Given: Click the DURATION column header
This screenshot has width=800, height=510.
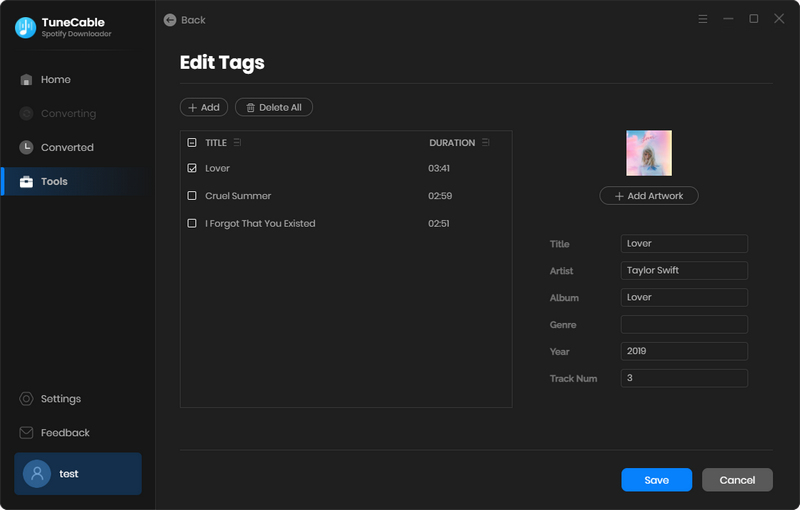Looking at the screenshot, I should click(452, 143).
